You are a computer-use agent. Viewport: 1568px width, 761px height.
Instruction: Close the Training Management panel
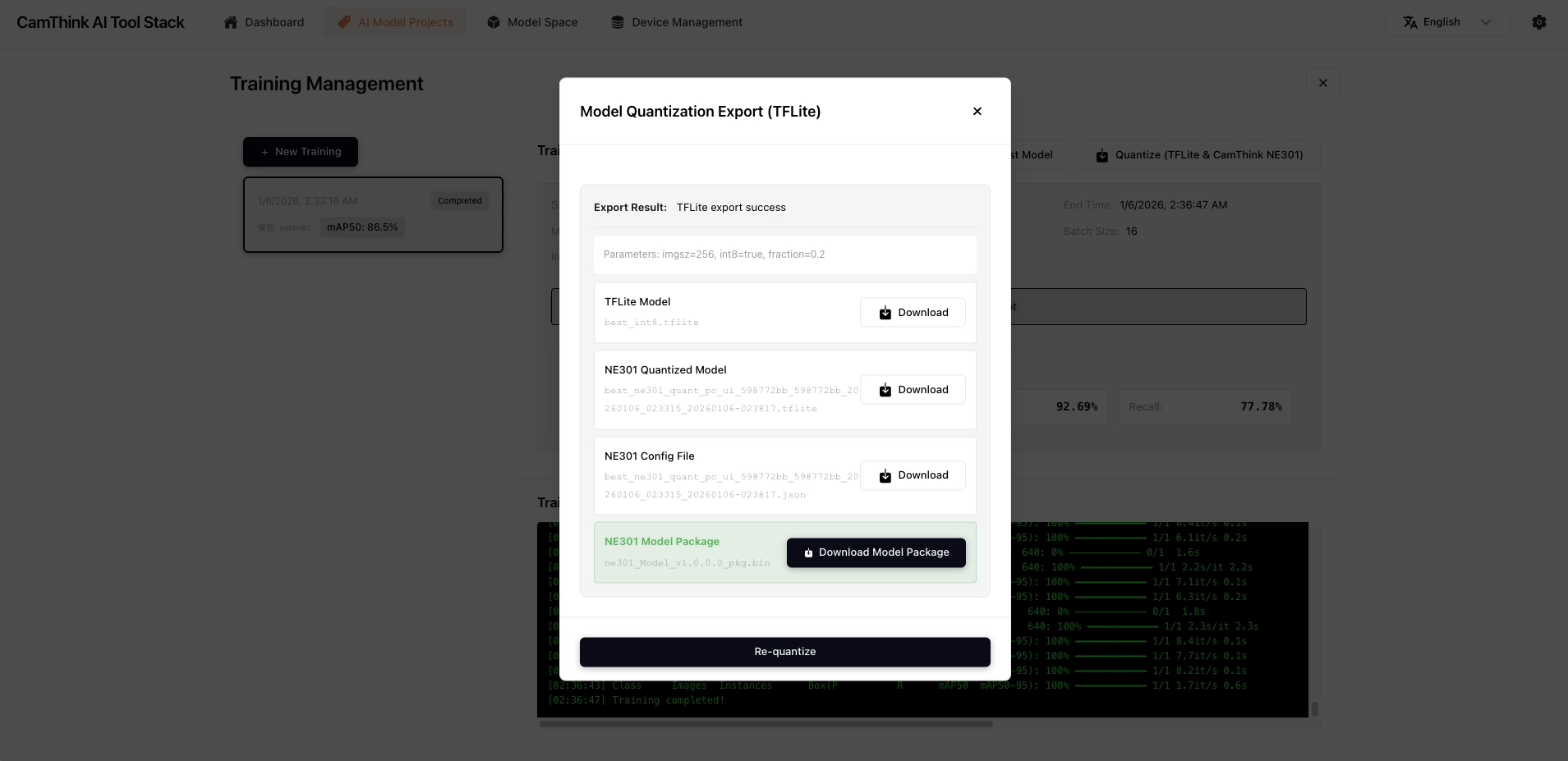[1322, 83]
